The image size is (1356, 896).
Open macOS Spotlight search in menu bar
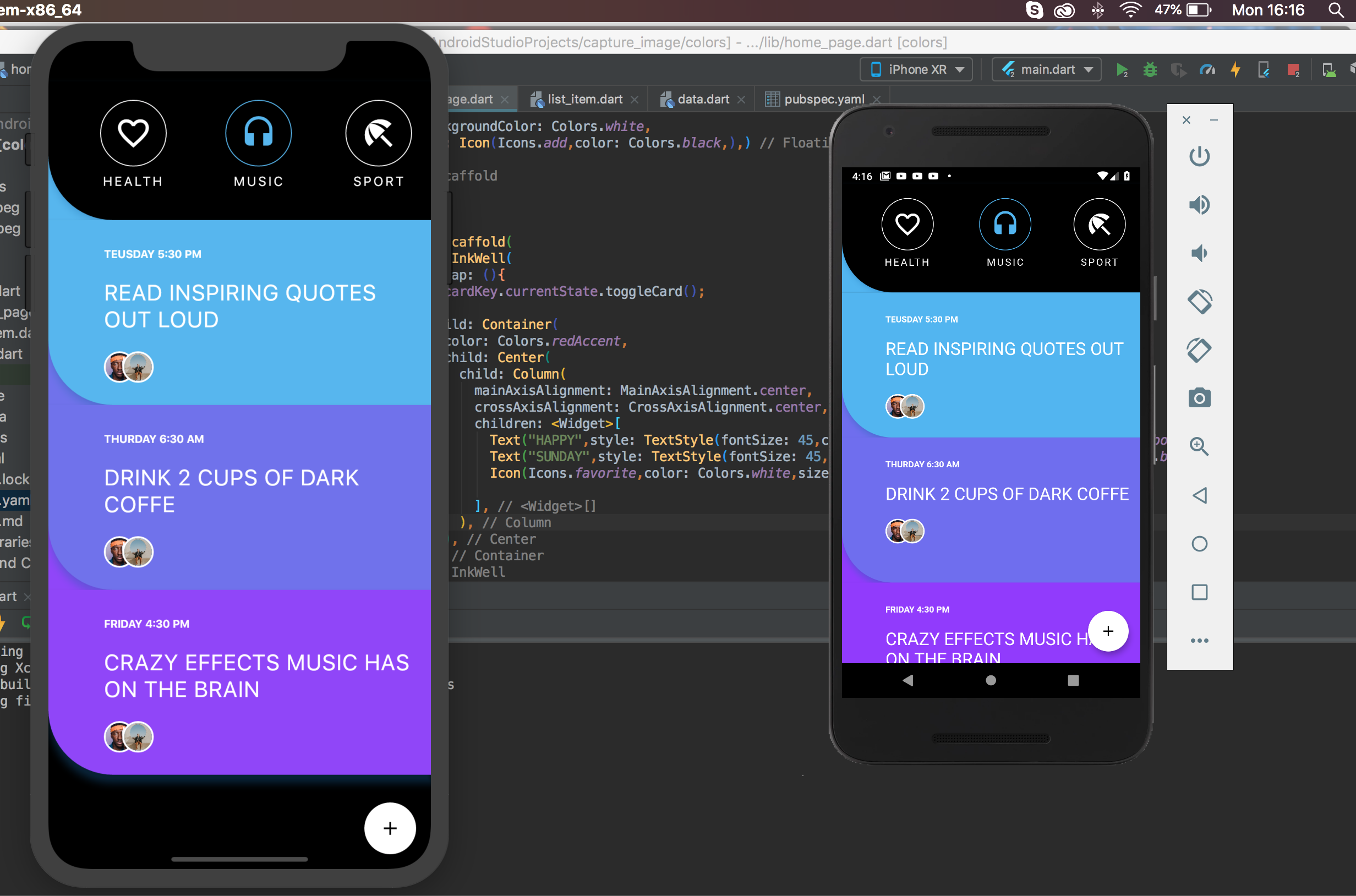click(1336, 10)
